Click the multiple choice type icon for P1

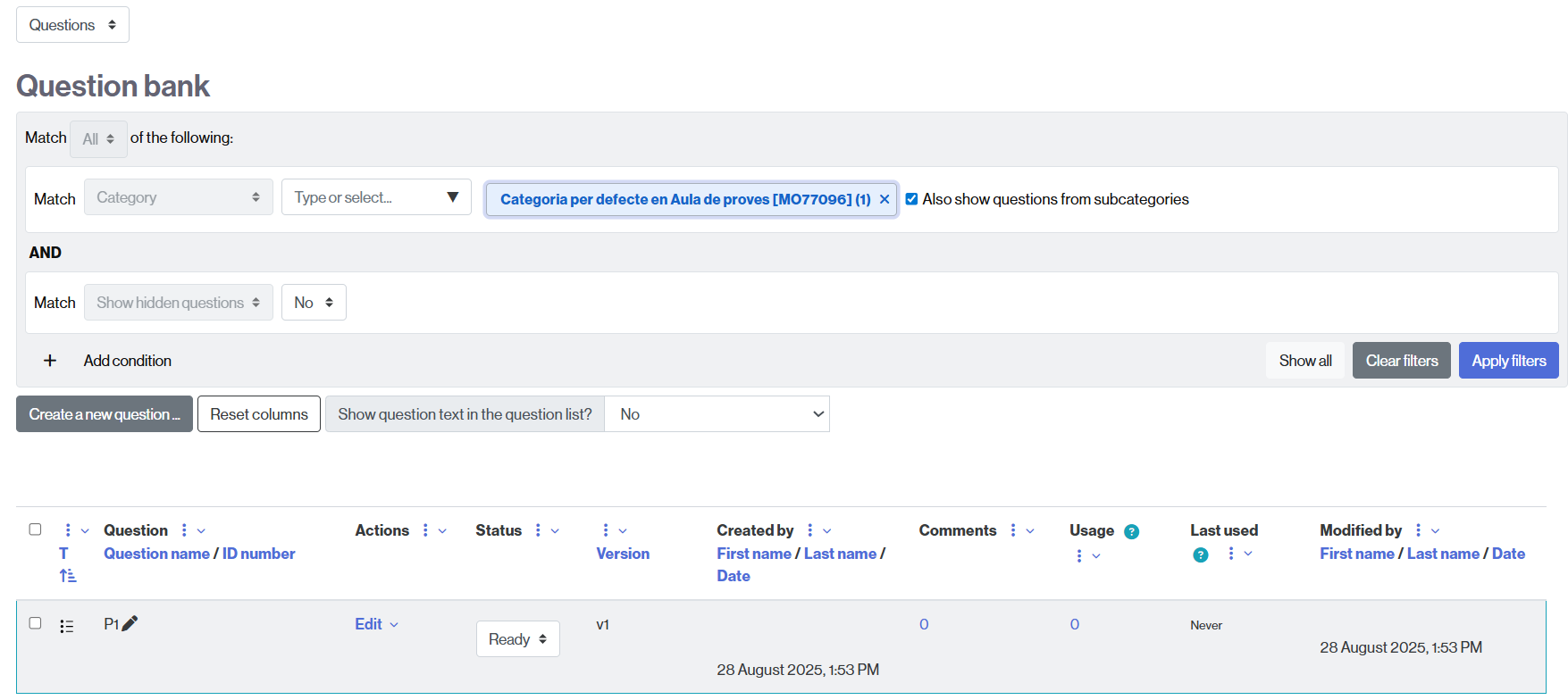pos(66,626)
